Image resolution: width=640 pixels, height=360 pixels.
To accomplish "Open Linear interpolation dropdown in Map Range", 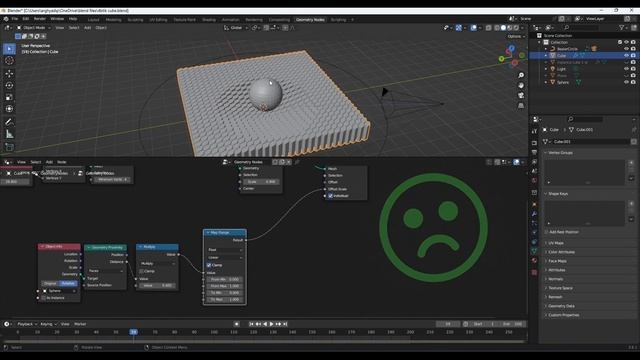I will [225, 258].
